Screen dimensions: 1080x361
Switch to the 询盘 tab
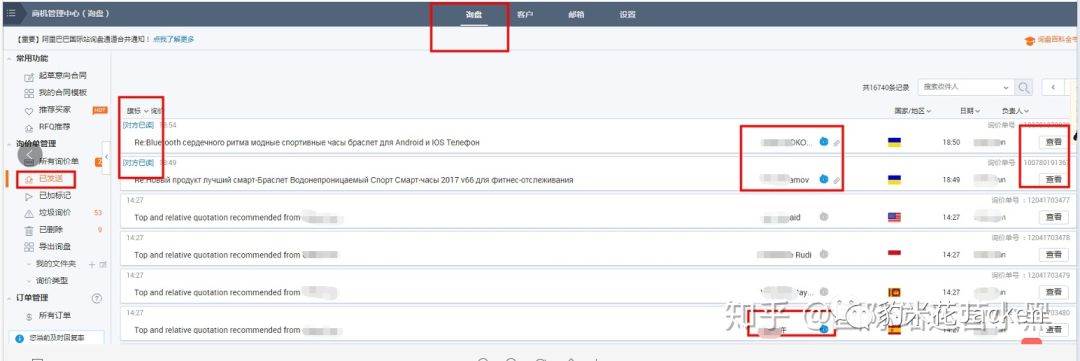473,14
